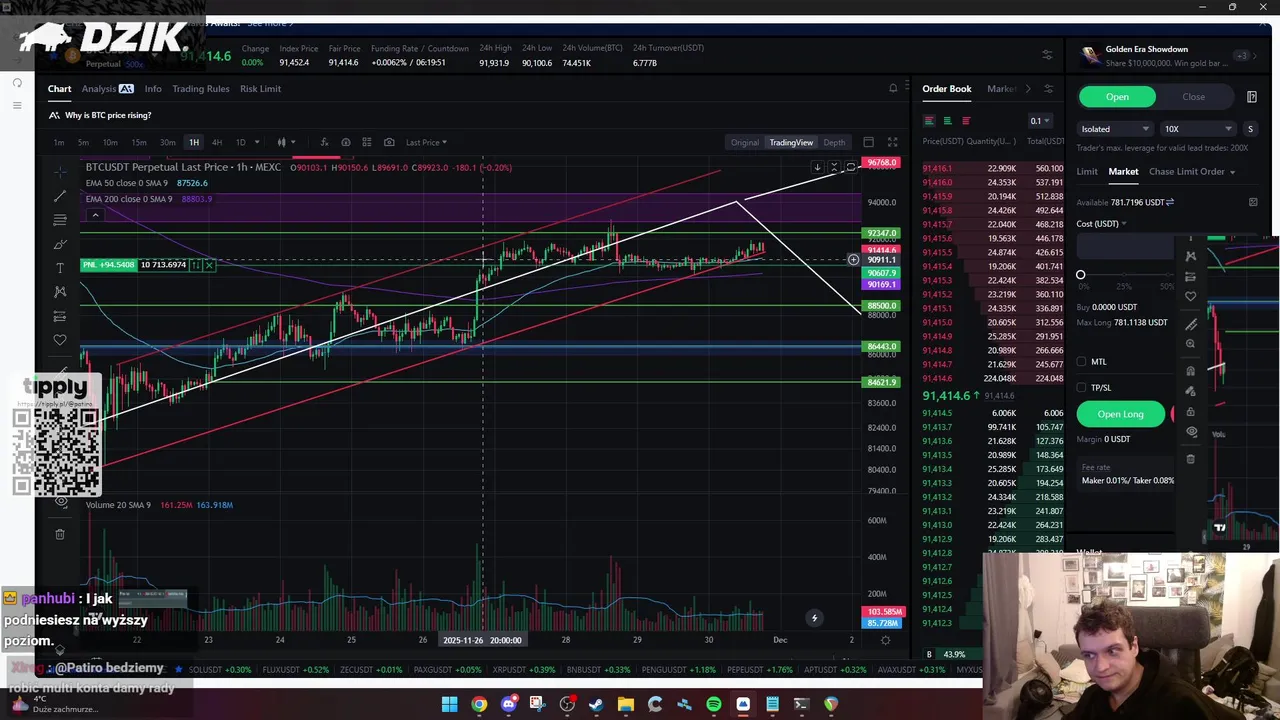This screenshot has width=1280, height=720.
Task: Select the trend line drawing tool
Action: pyautogui.click(x=60, y=195)
